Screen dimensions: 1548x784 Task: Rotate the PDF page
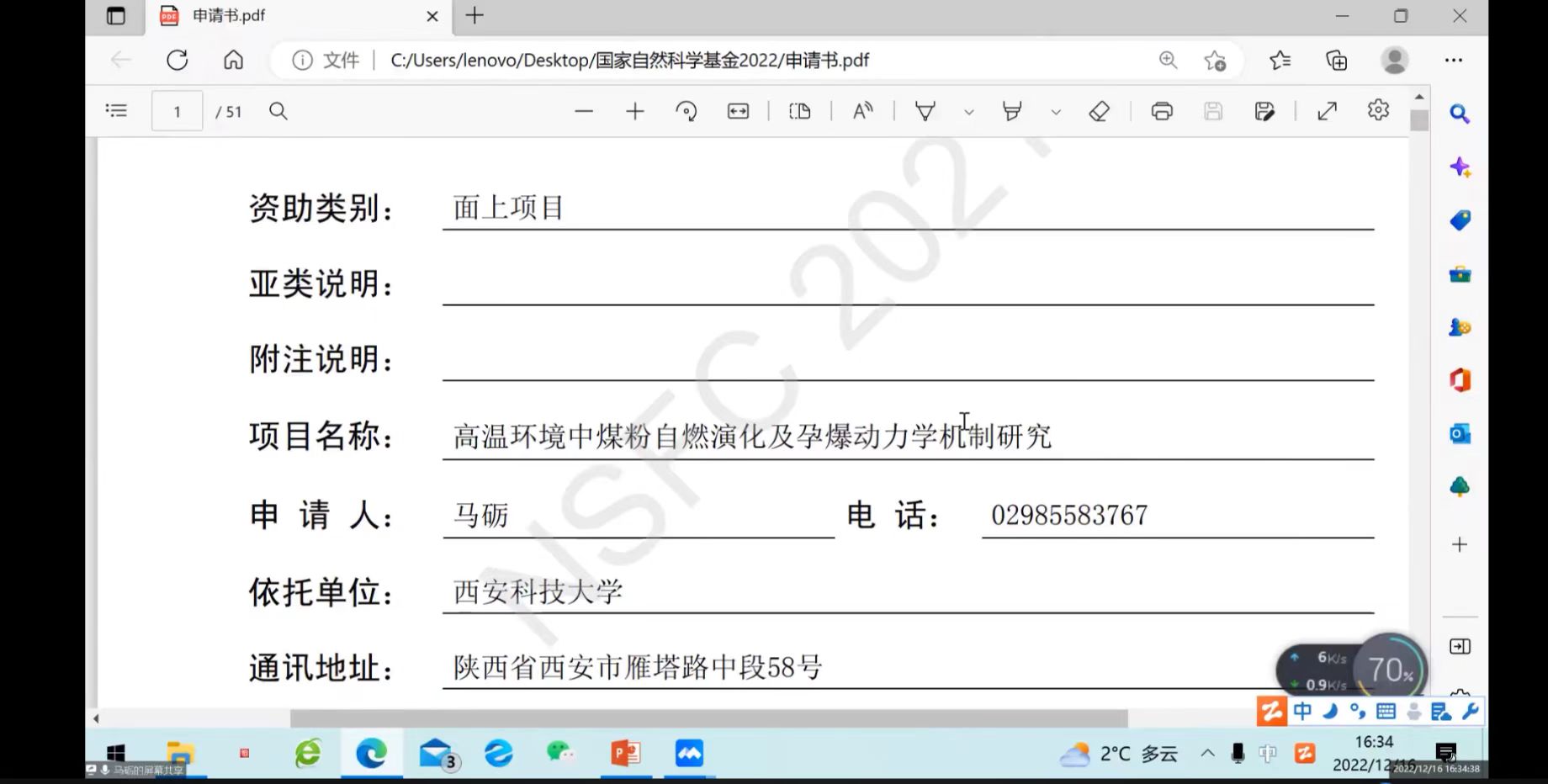coord(687,111)
